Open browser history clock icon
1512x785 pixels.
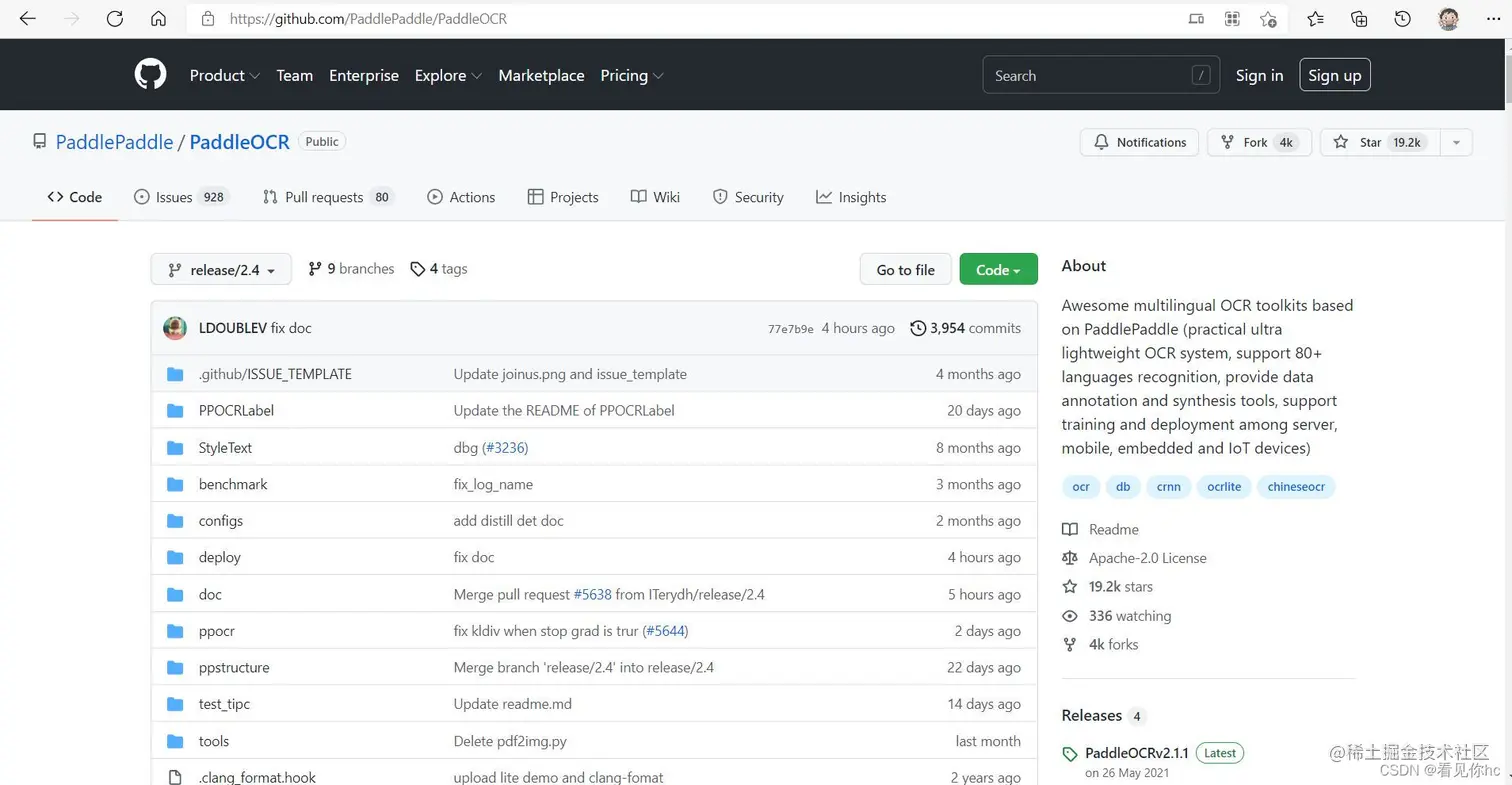pos(1402,18)
